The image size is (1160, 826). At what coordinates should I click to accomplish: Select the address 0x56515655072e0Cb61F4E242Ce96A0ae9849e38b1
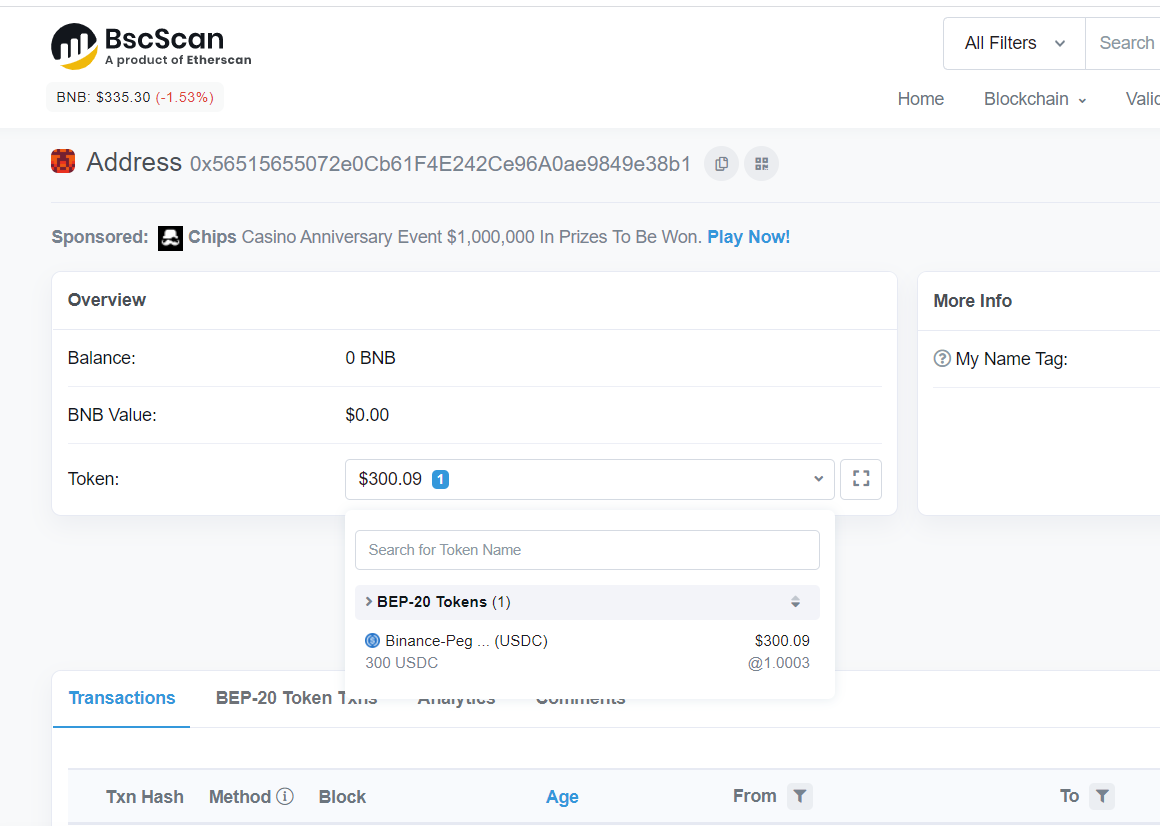coord(440,164)
